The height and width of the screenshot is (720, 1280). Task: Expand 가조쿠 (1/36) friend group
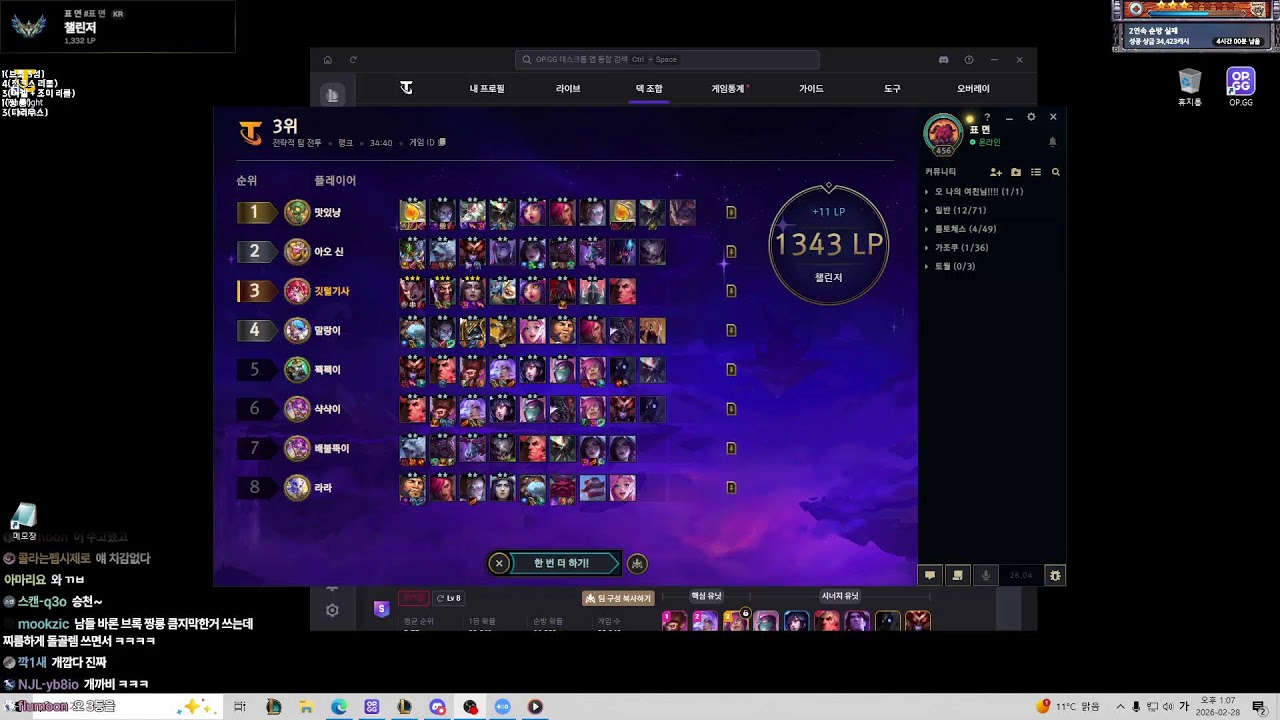coord(961,248)
